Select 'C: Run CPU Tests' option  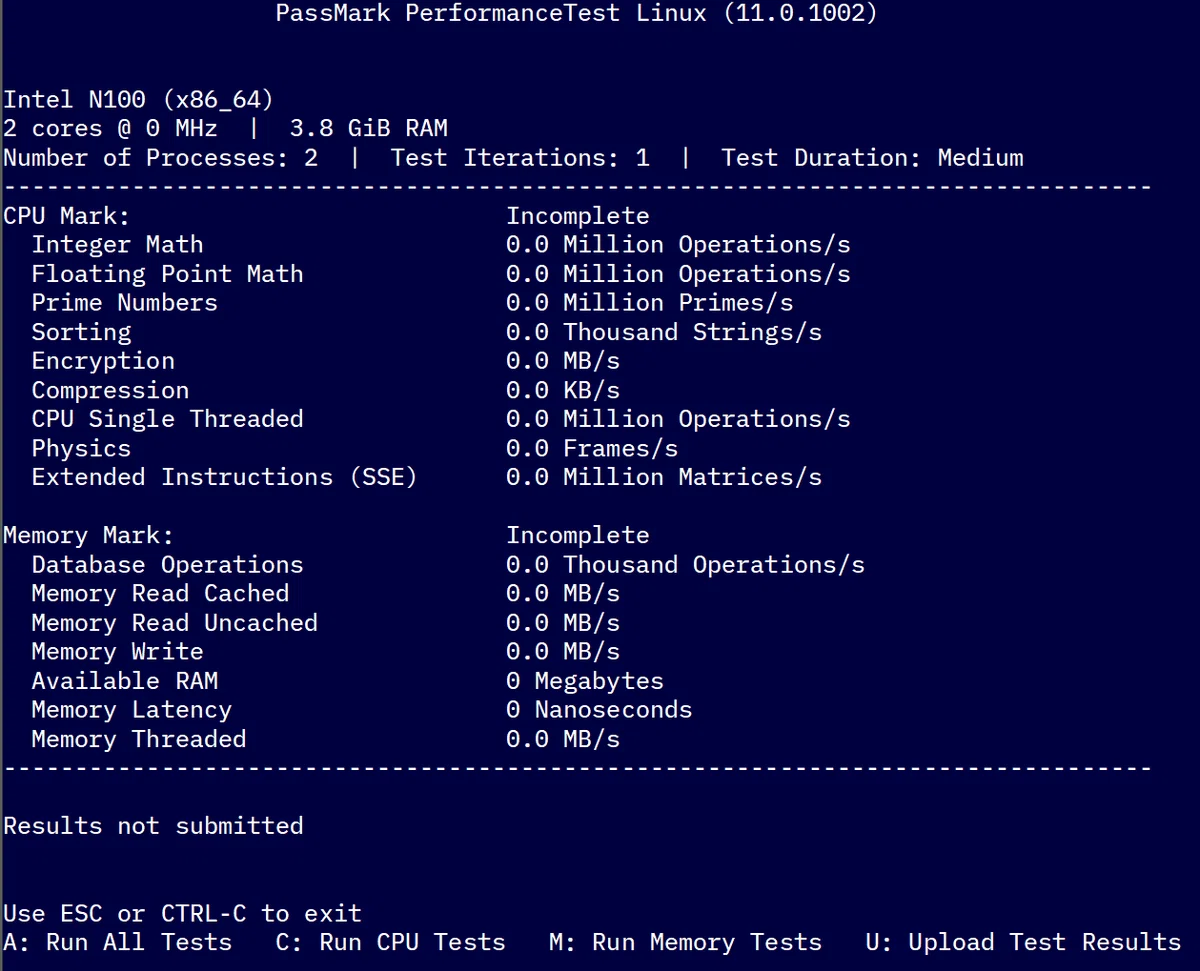point(391,942)
